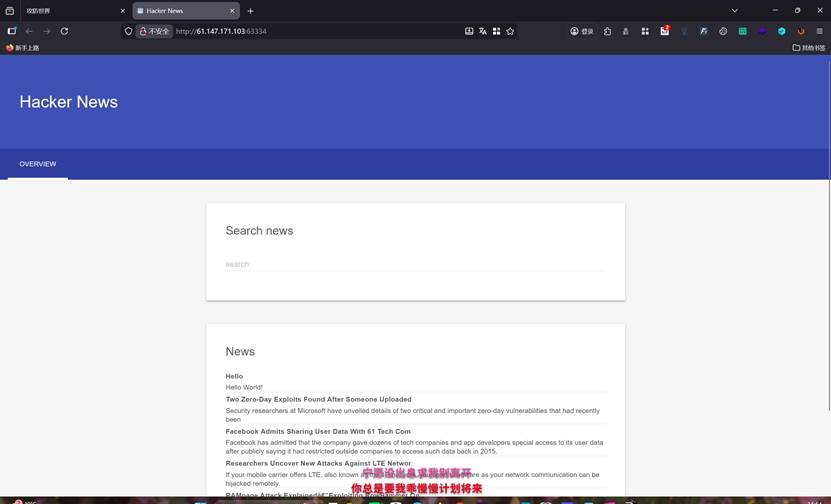831x504 pixels.
Task: Open the 新手上路 bookmark
Action: click(x=22, y=48)
